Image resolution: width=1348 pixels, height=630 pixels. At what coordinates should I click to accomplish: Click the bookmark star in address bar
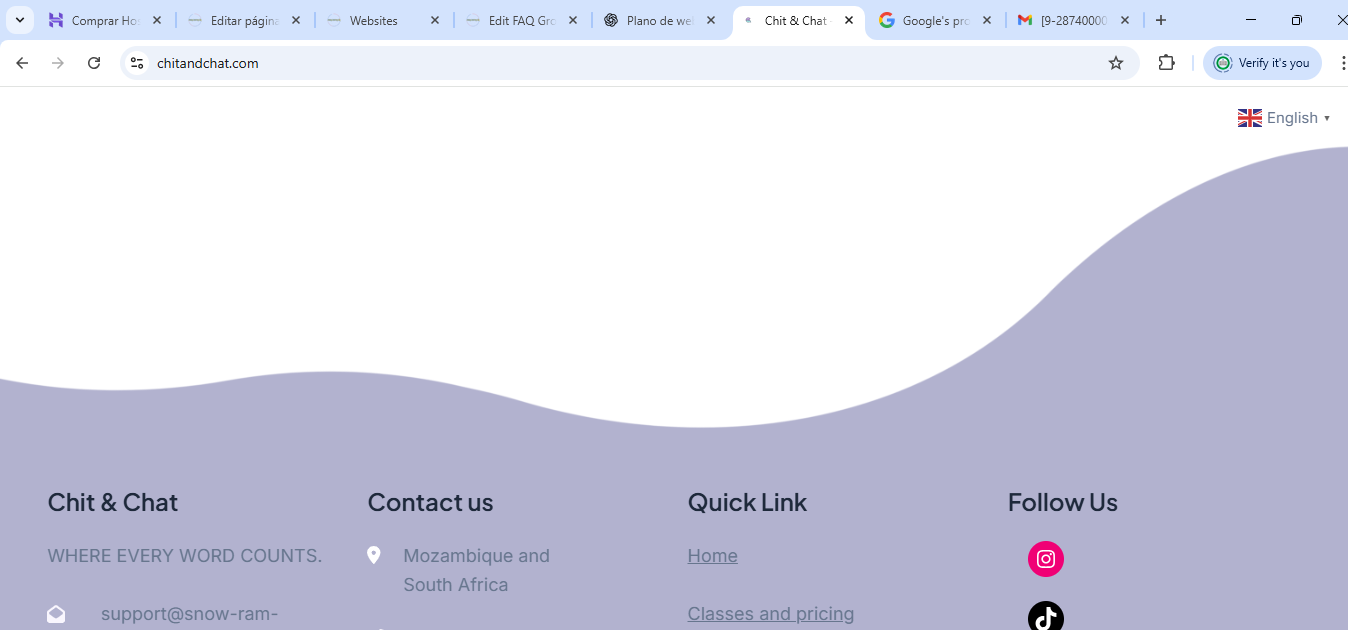pos(1116,63)
